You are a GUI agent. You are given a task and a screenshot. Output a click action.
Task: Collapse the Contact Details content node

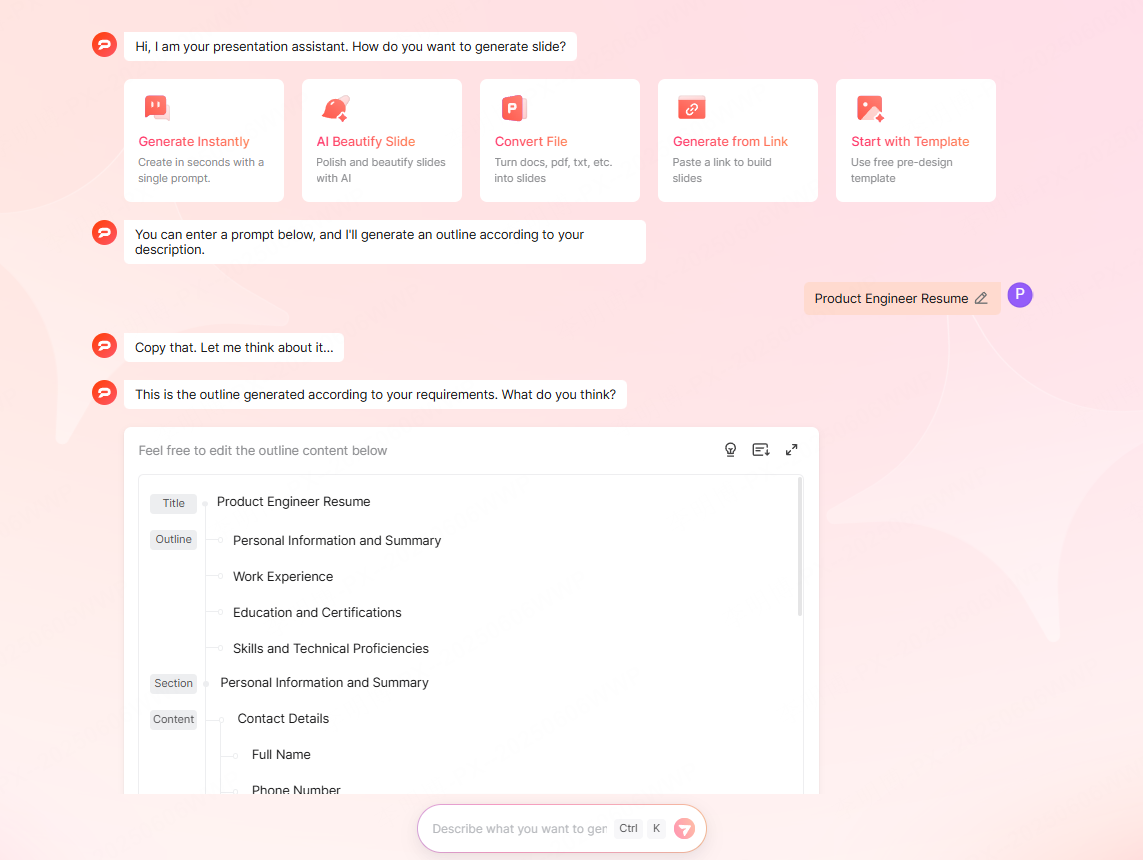click(222, 718)
